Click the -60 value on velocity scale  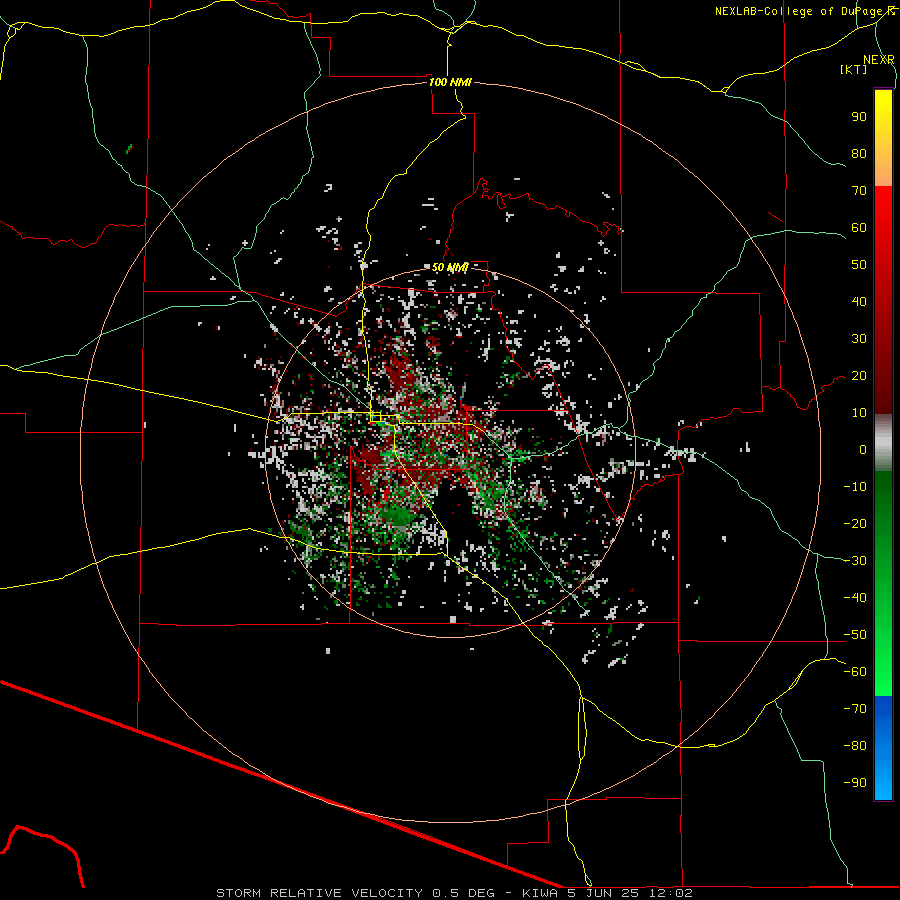pos(855,672)
